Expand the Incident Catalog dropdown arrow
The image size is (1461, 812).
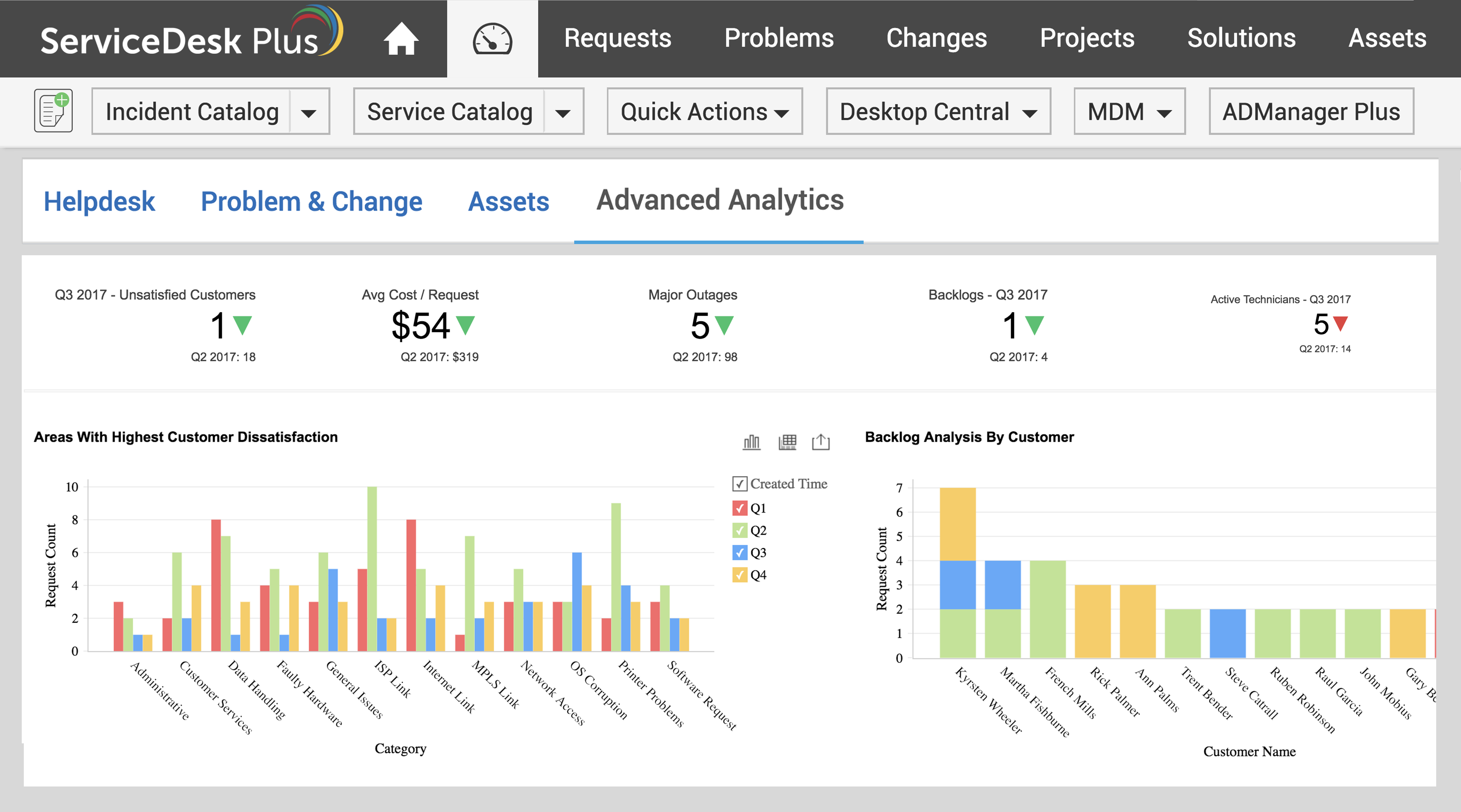point(309,112)
